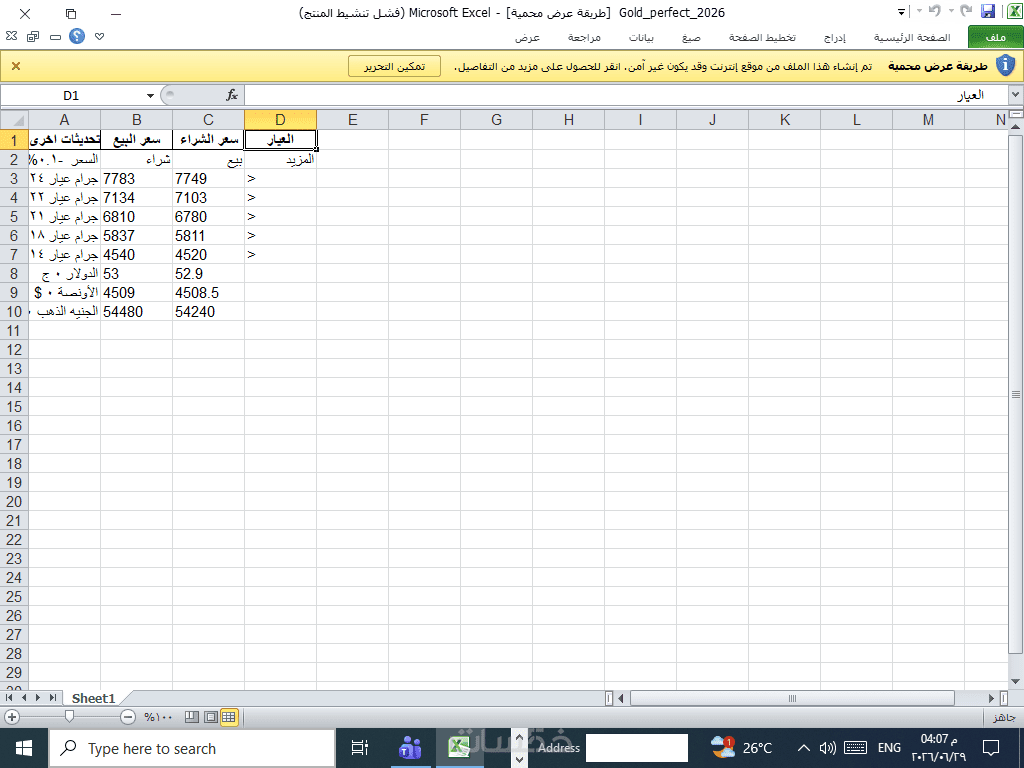
Task: Click the zoom slider handle
Action: pos(69,717)
